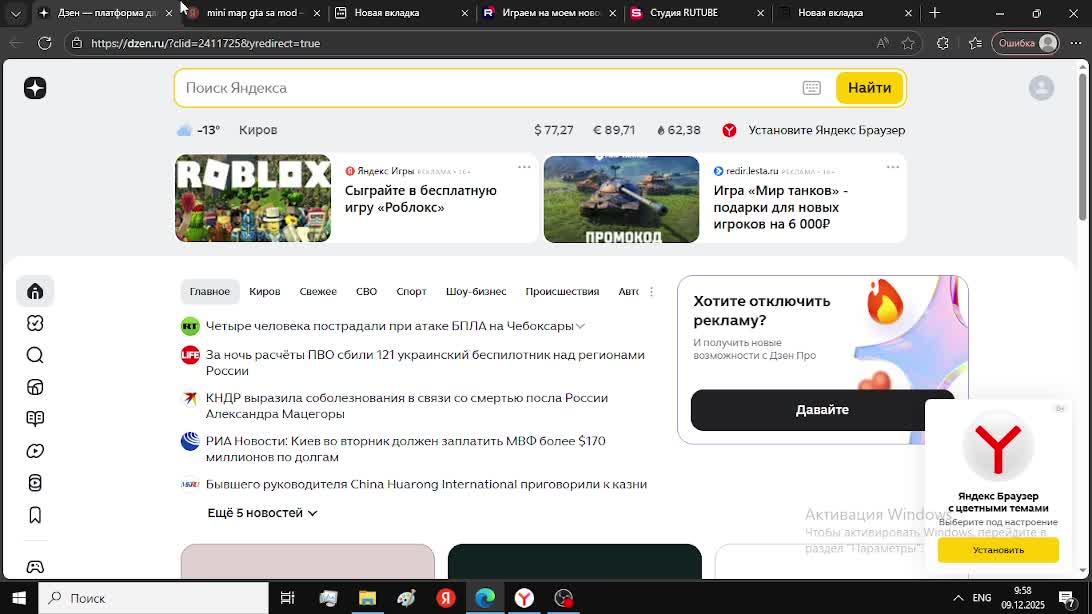Image resolution: width=1092 pixels, height=614 pixels.
Task: Open the bookmark icon in sidebar
Action: click(x=35, y=515)
